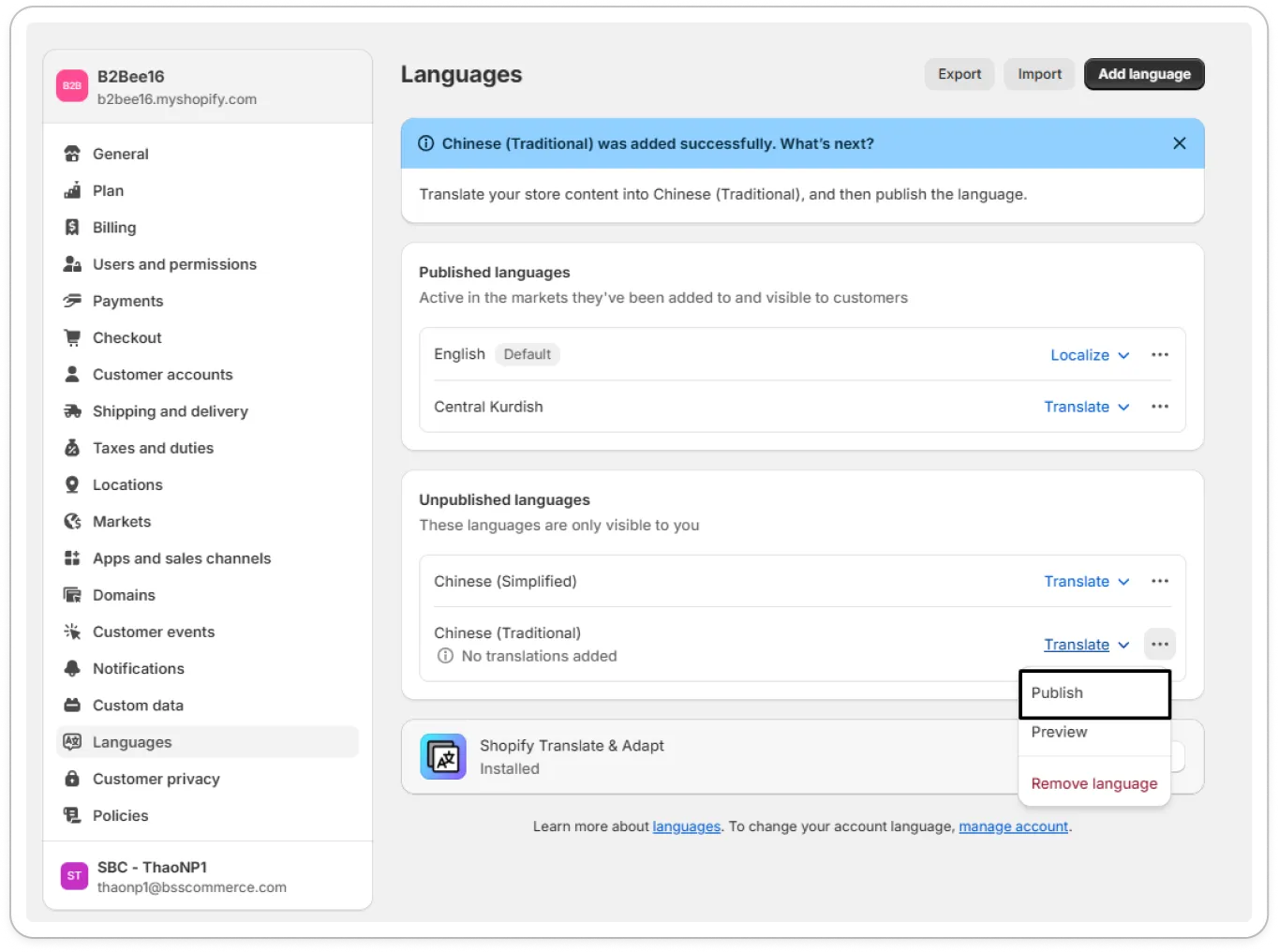Select the Languages sidebar item
The image size is (1279, 952).
(207, 742)
